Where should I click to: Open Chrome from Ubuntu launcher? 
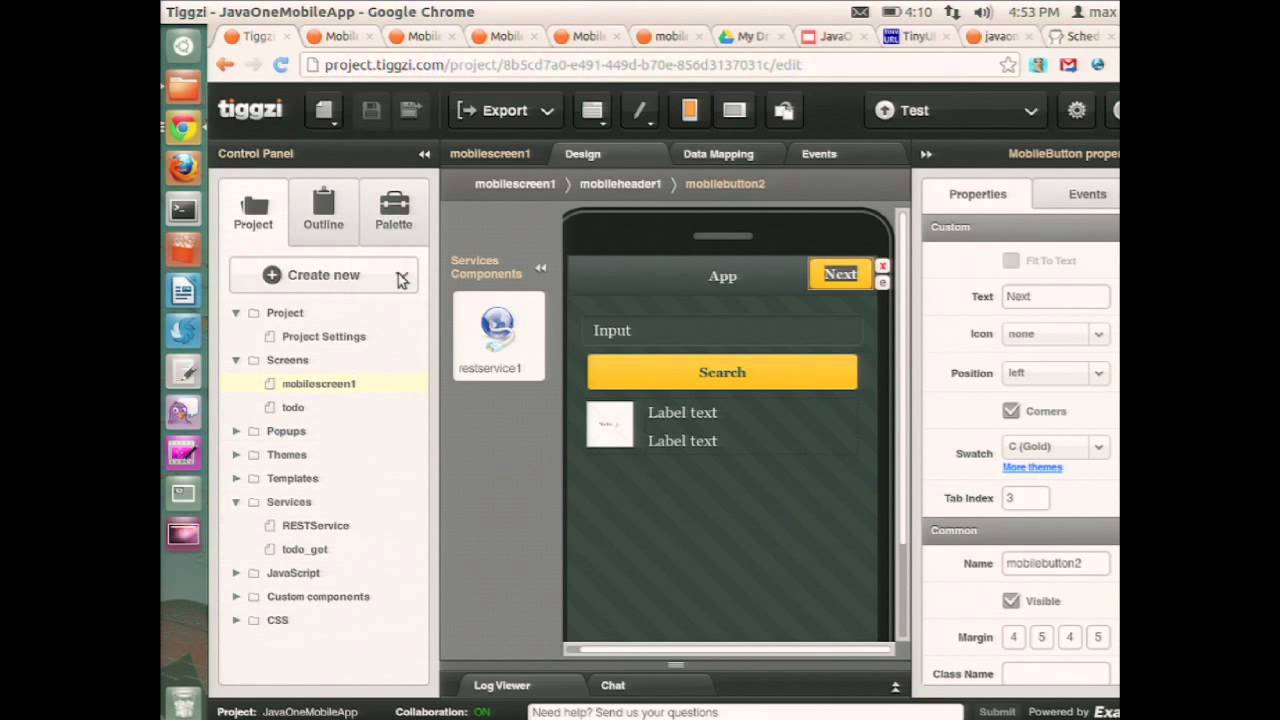coord(183,127)
